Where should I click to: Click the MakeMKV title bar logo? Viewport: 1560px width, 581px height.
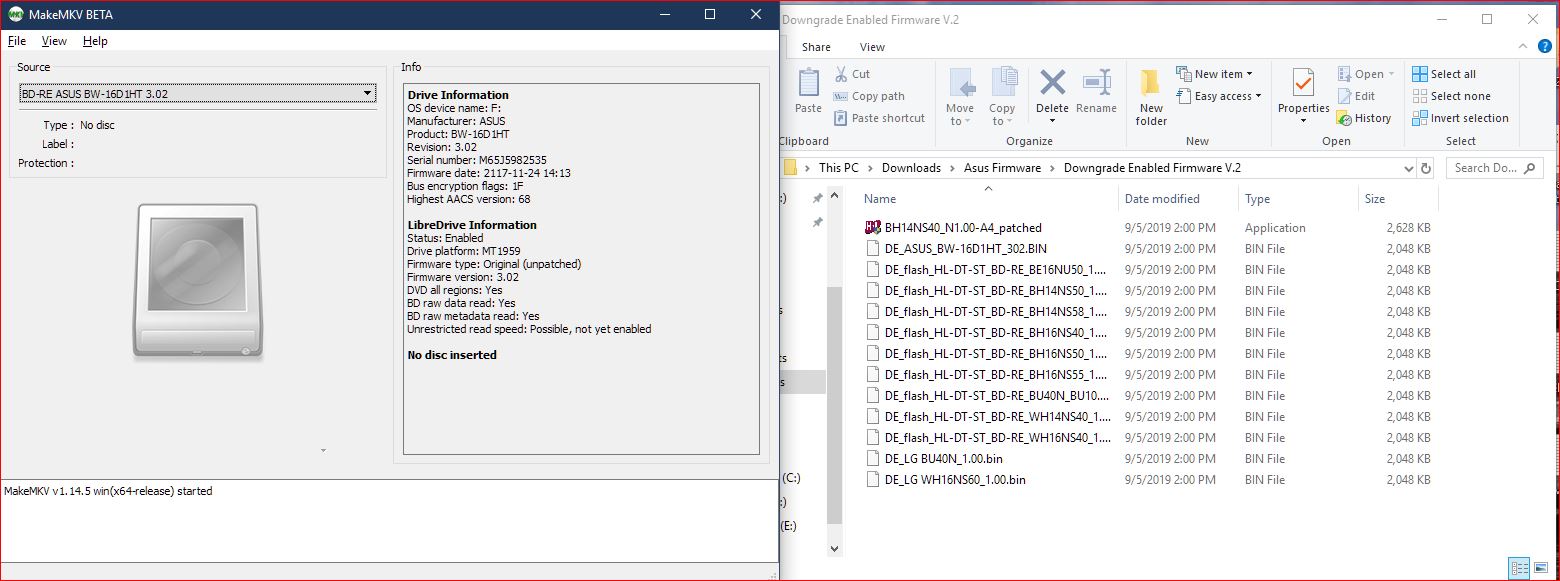pyautogui.click(x=16, y=14)
